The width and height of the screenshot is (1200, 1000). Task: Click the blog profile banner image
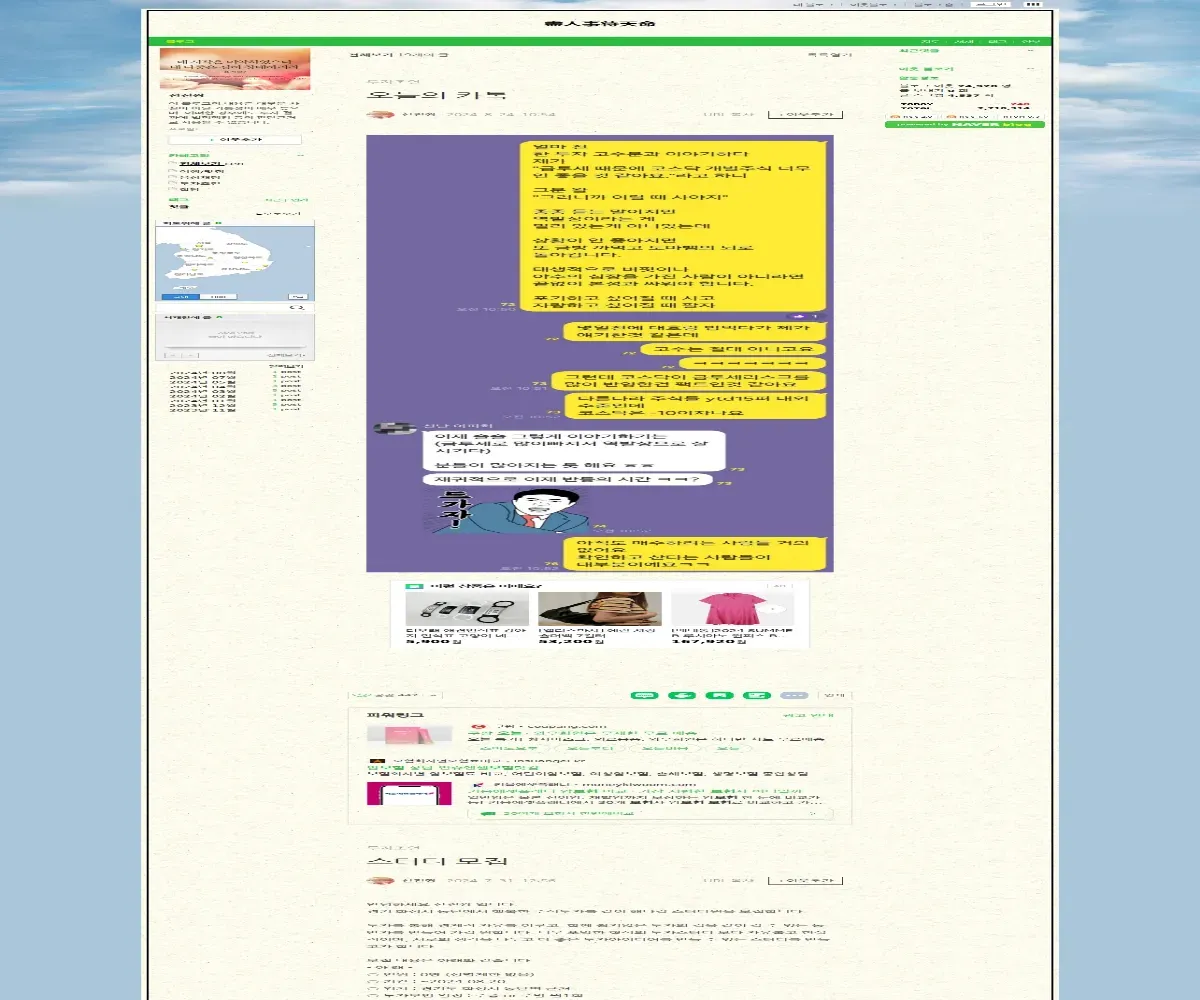pos(235,69)
